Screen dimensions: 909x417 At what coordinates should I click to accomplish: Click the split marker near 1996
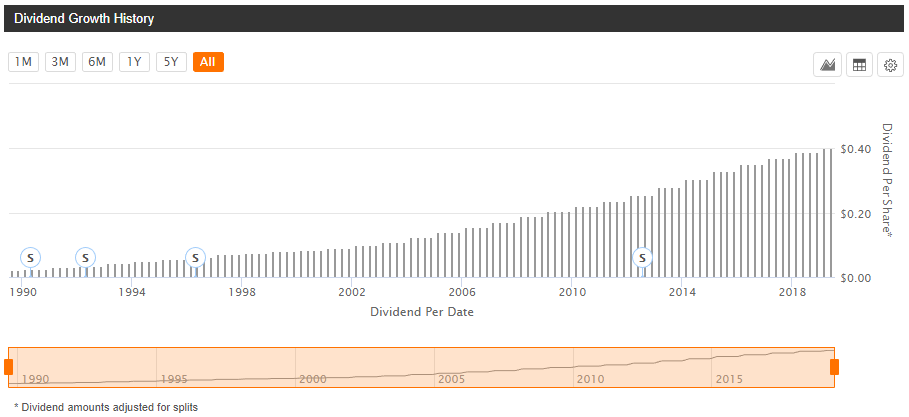pyautogui.click(x=196, y=258)
